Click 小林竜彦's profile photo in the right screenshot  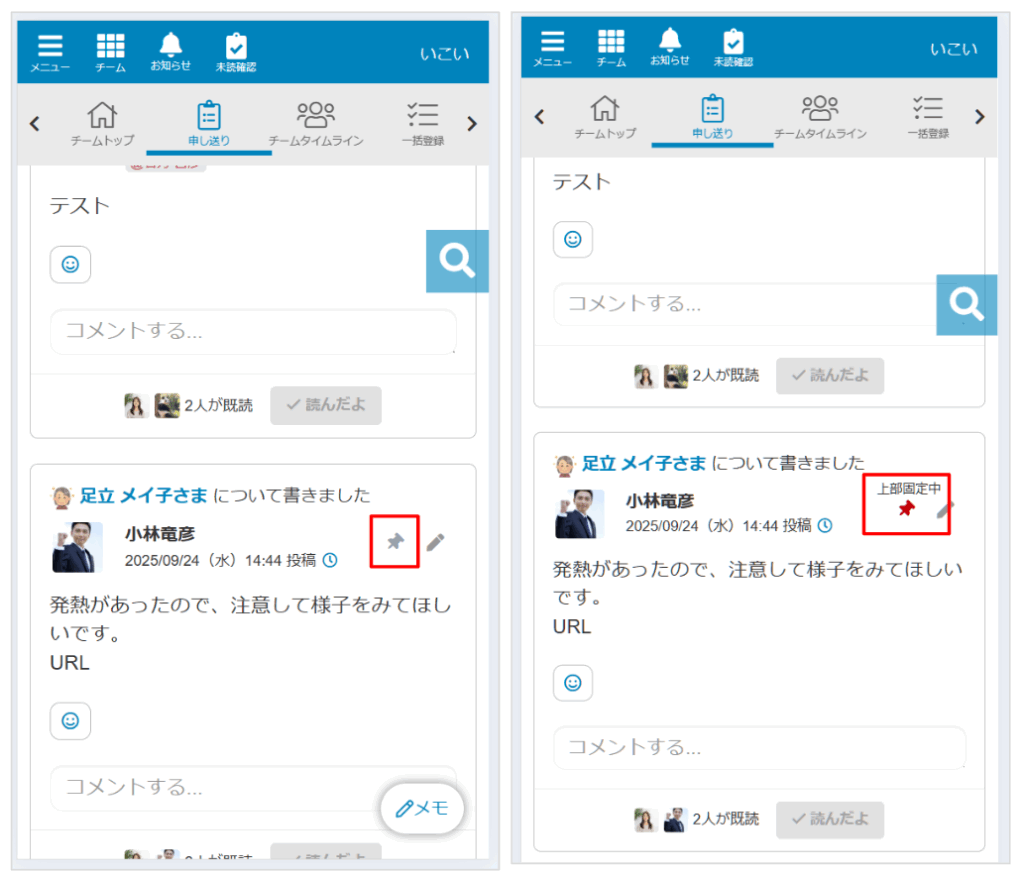point(579,514)
